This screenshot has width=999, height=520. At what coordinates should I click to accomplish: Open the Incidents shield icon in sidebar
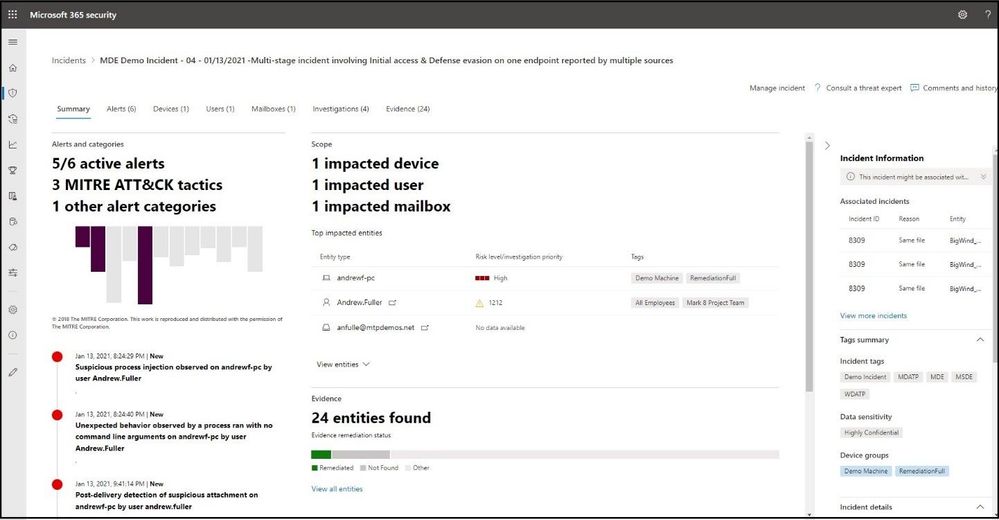click(x=13, y=93)
